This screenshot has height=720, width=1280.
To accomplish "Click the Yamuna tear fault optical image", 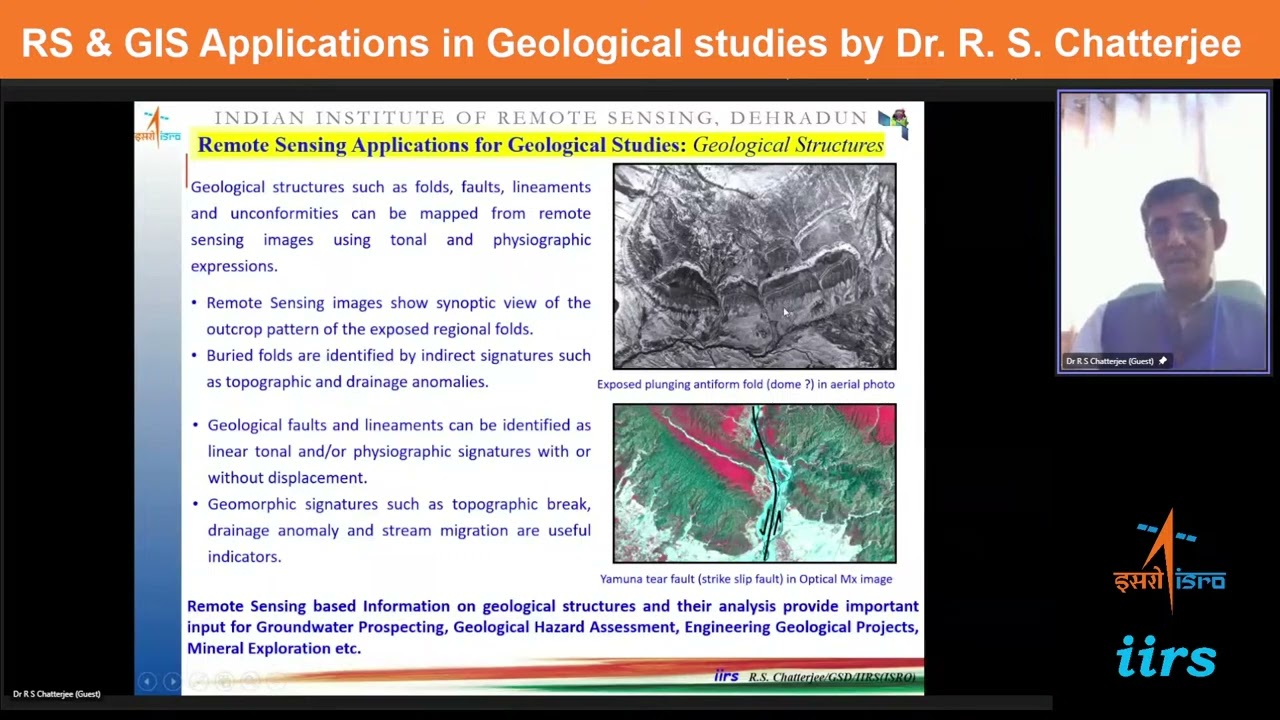I will (x=754, y=483).
